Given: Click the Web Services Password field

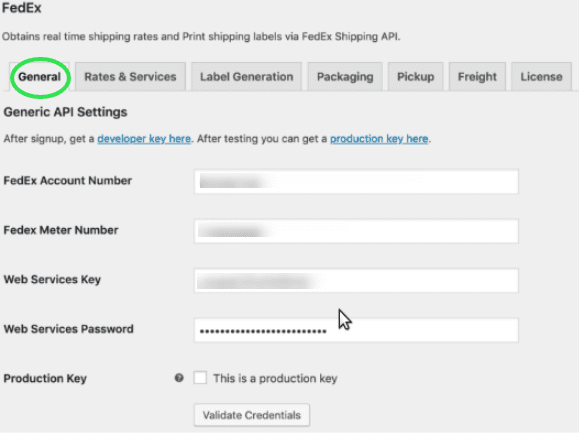Looking at the screenshot, I should coord(356,330).
